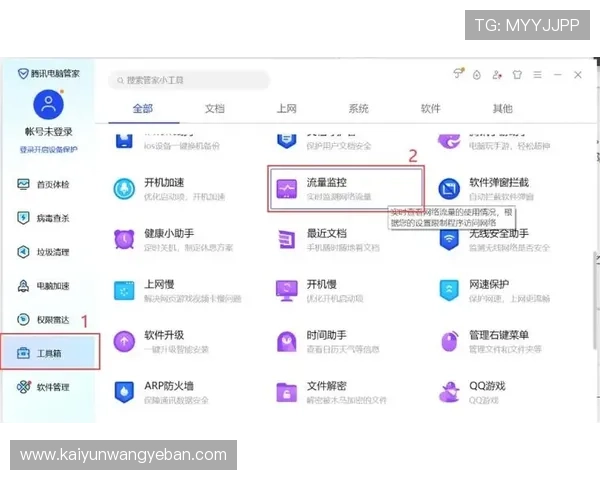Switch to the 软件 tab
The height and width of the screenshot is (480, 600).
coord(430,109)
